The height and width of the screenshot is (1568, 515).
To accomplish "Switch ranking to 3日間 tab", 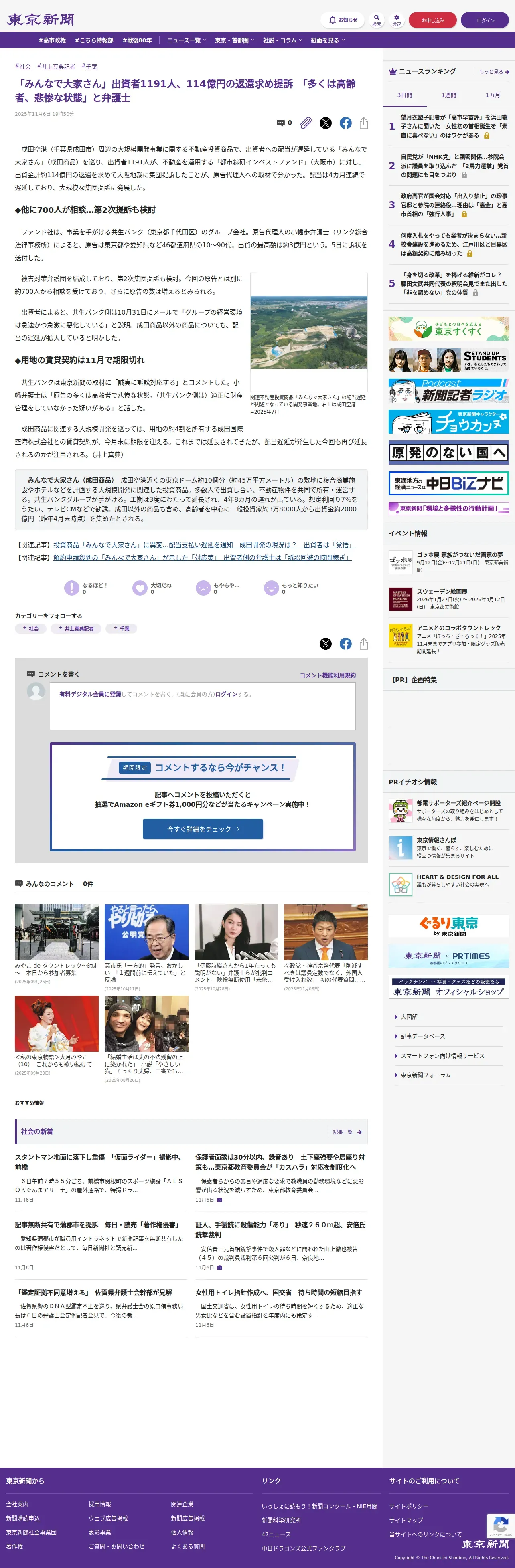I will click(405, 95).
